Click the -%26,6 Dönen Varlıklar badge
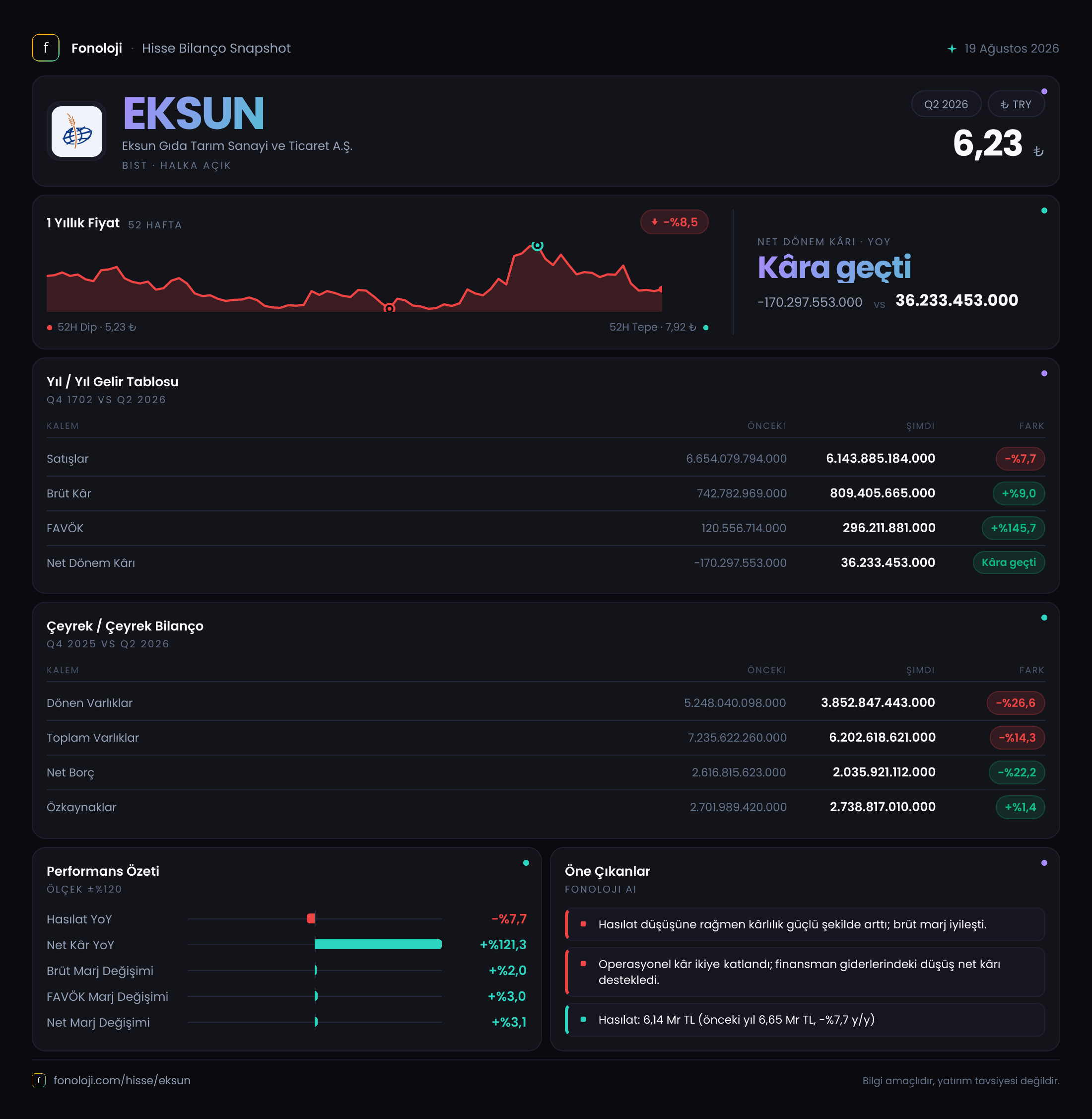This screenshot has width=1092, height=1119. pyautogui.click(x=1015, y=702)
